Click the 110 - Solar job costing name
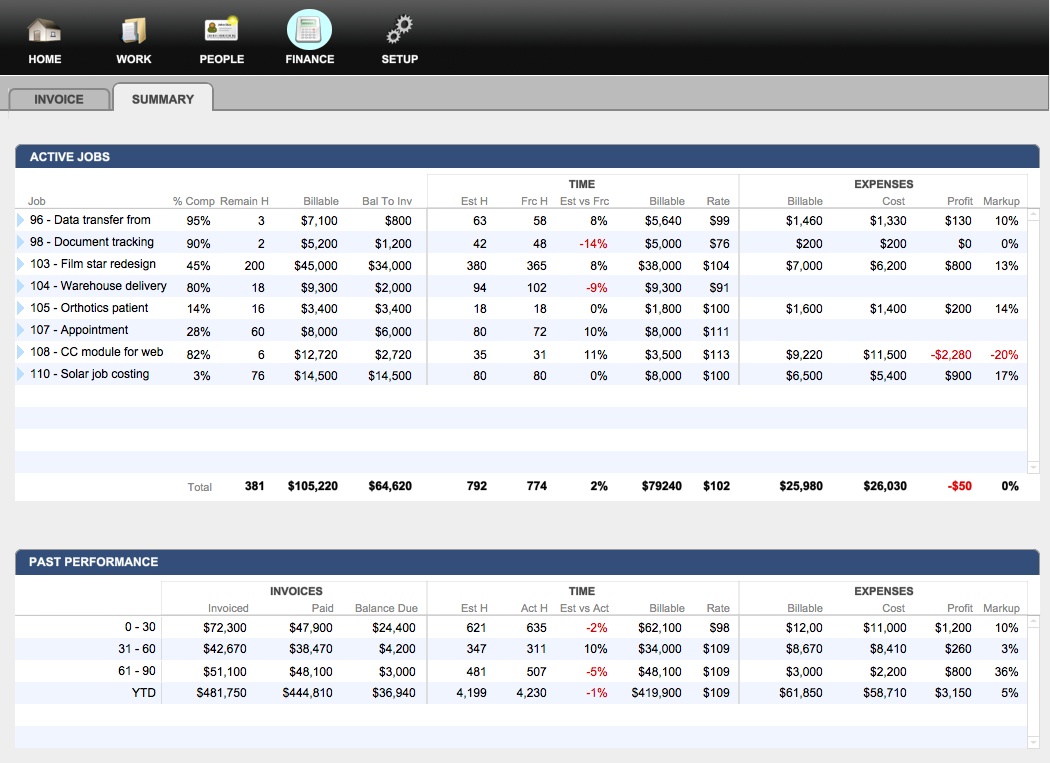Viewport: 1050px width, 763px height. click(89, 374)
